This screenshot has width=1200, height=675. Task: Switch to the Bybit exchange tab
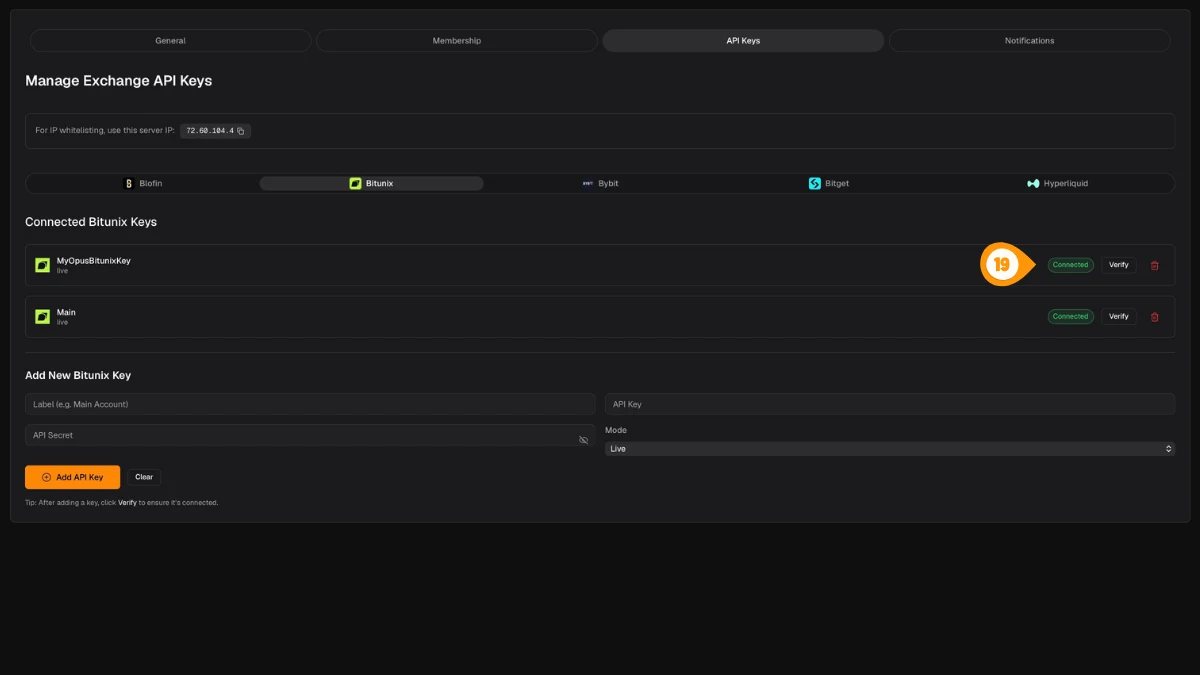click(600, 184)
